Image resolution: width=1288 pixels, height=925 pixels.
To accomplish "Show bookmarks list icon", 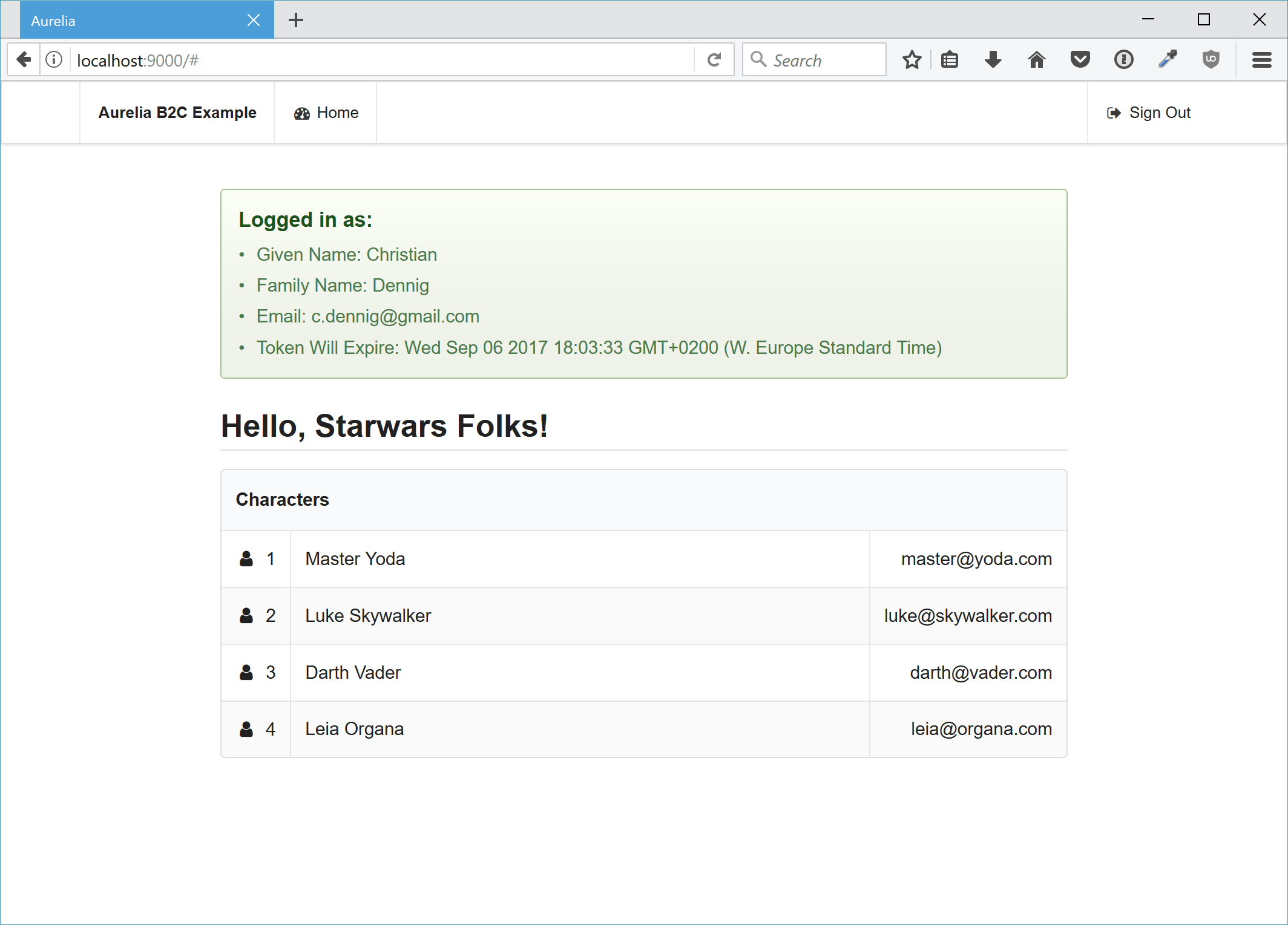I will [950, 59].
